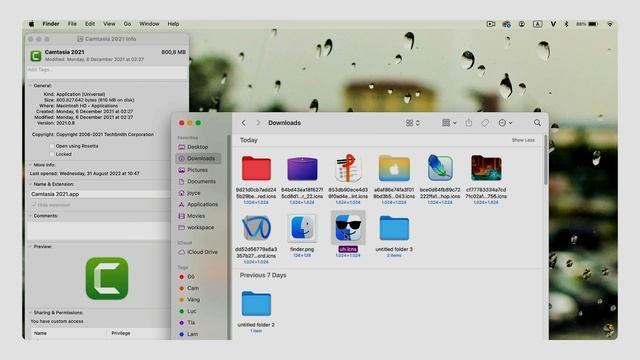Click the Camtasia preview thumbnail
This screenshot has width=640, height=360.
pos(107,278)
